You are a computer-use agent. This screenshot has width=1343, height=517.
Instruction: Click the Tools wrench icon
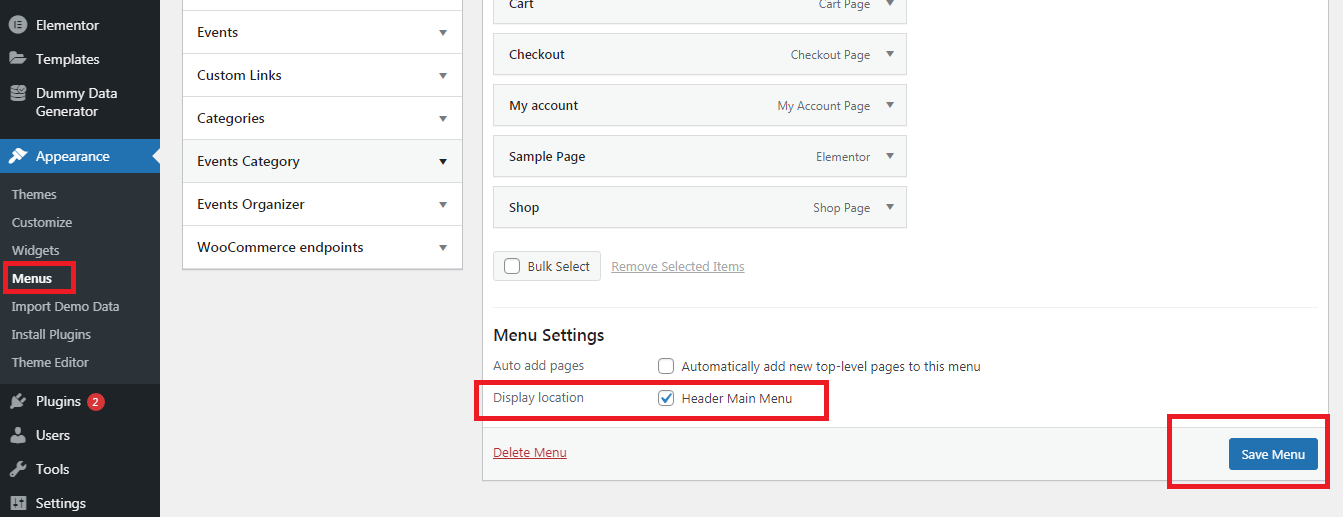pyautogui.click(x=18, y=469)
